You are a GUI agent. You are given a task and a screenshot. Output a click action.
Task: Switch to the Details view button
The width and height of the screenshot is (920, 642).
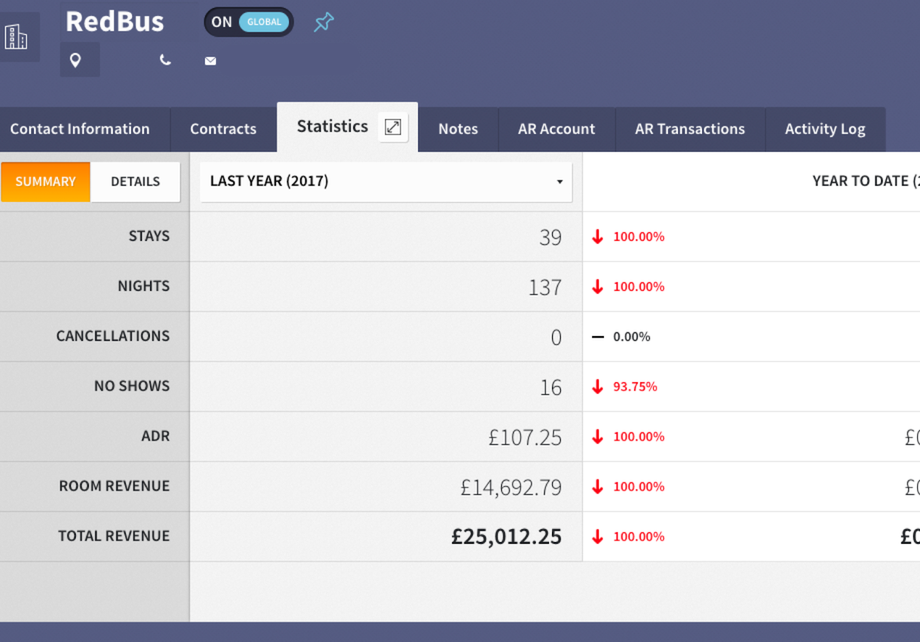[136, 182]
